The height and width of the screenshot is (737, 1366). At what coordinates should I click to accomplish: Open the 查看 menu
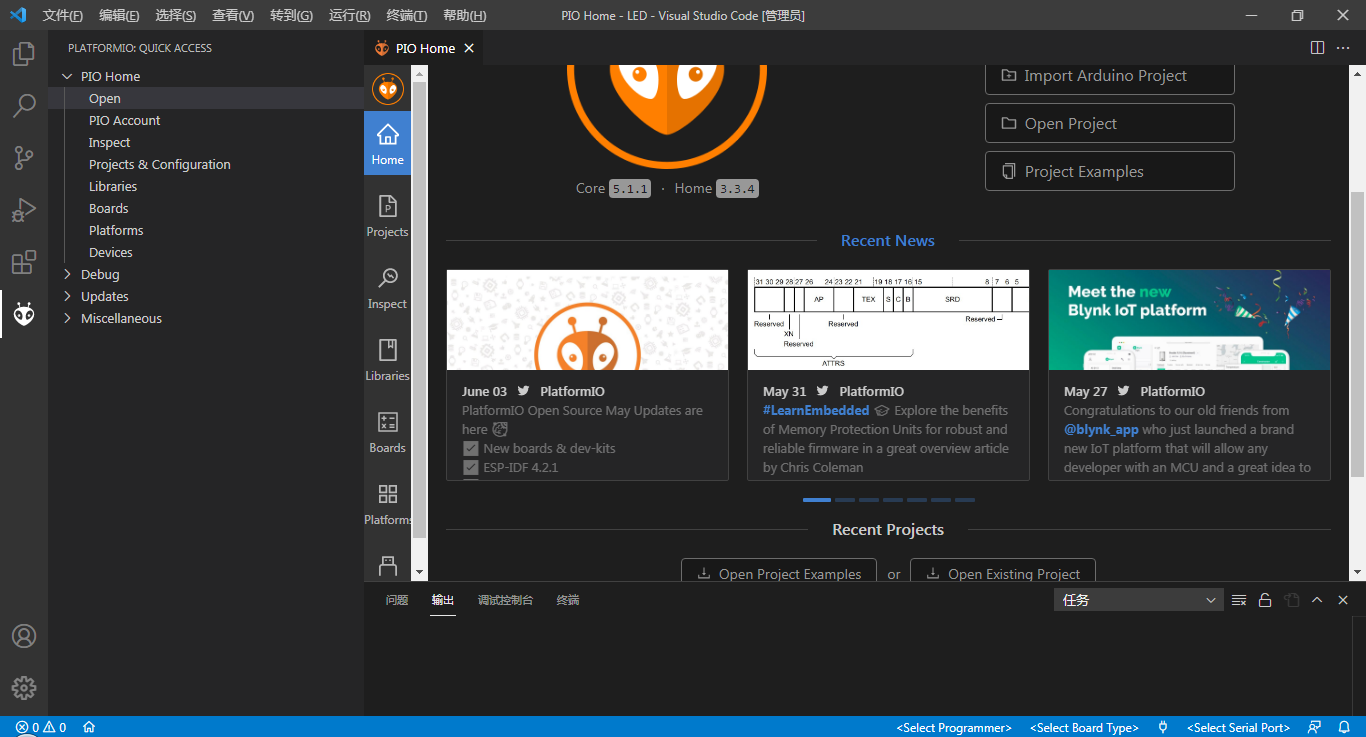[233, 15]
